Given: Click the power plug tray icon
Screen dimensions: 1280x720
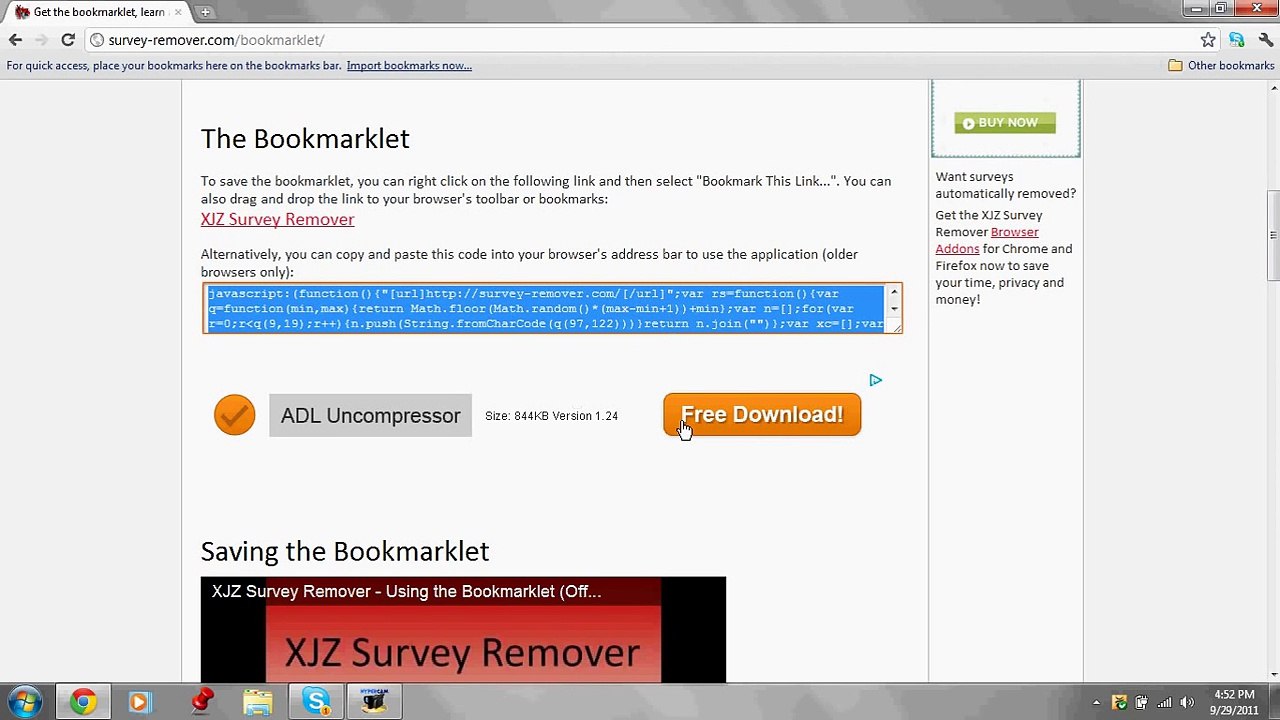Looking at the screenshot, I should [x=1141, y=703].
